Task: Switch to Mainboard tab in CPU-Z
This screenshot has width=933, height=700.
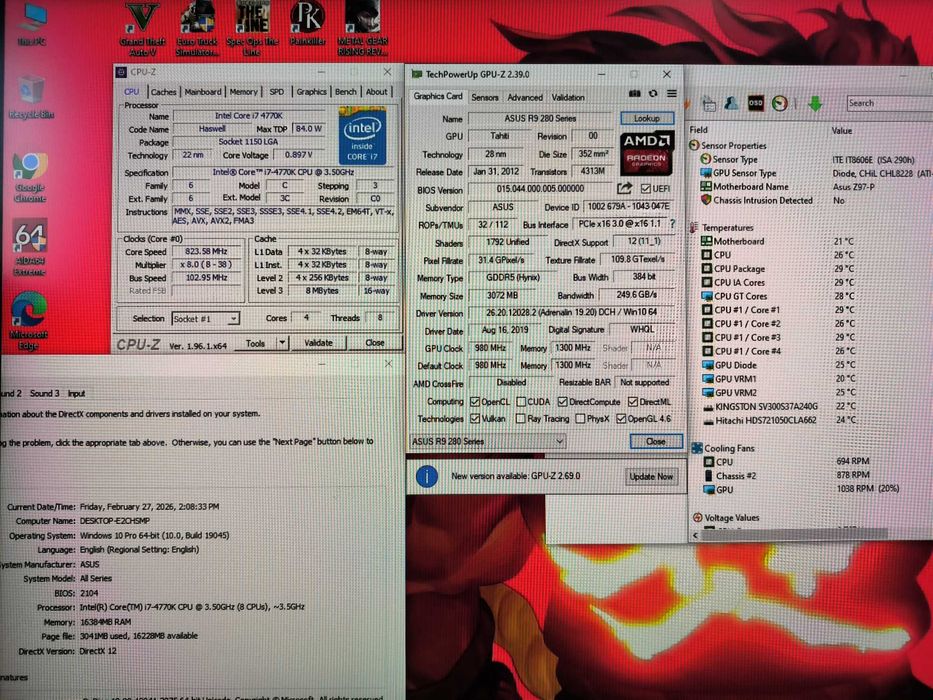Action: [x=203, y=92]
